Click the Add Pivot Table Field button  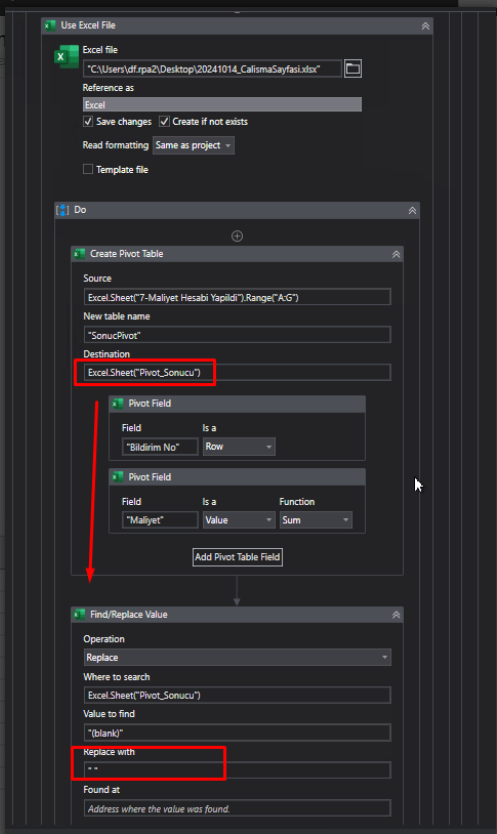click(x=237, y=557)
